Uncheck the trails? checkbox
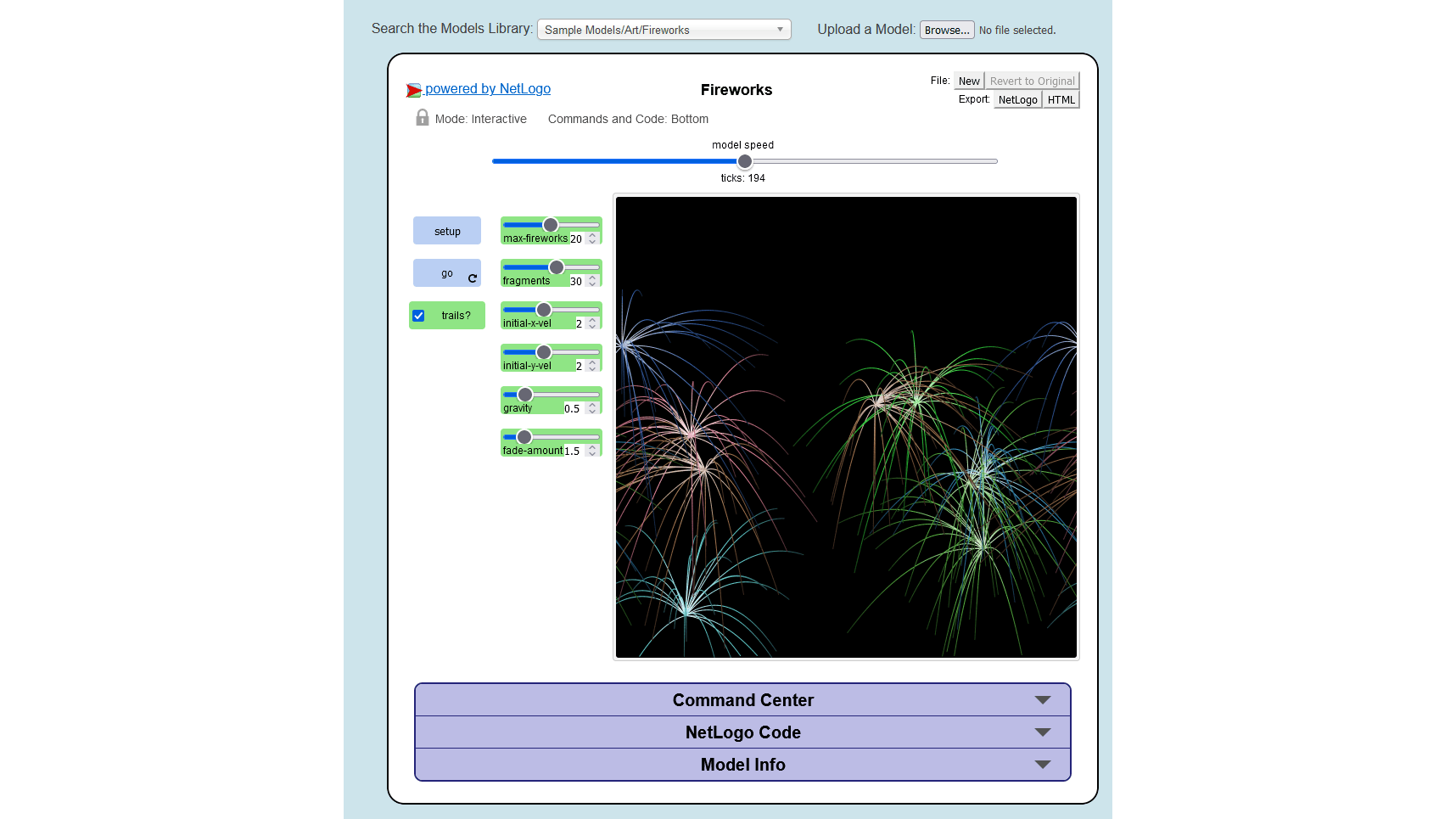 point(418,315)
